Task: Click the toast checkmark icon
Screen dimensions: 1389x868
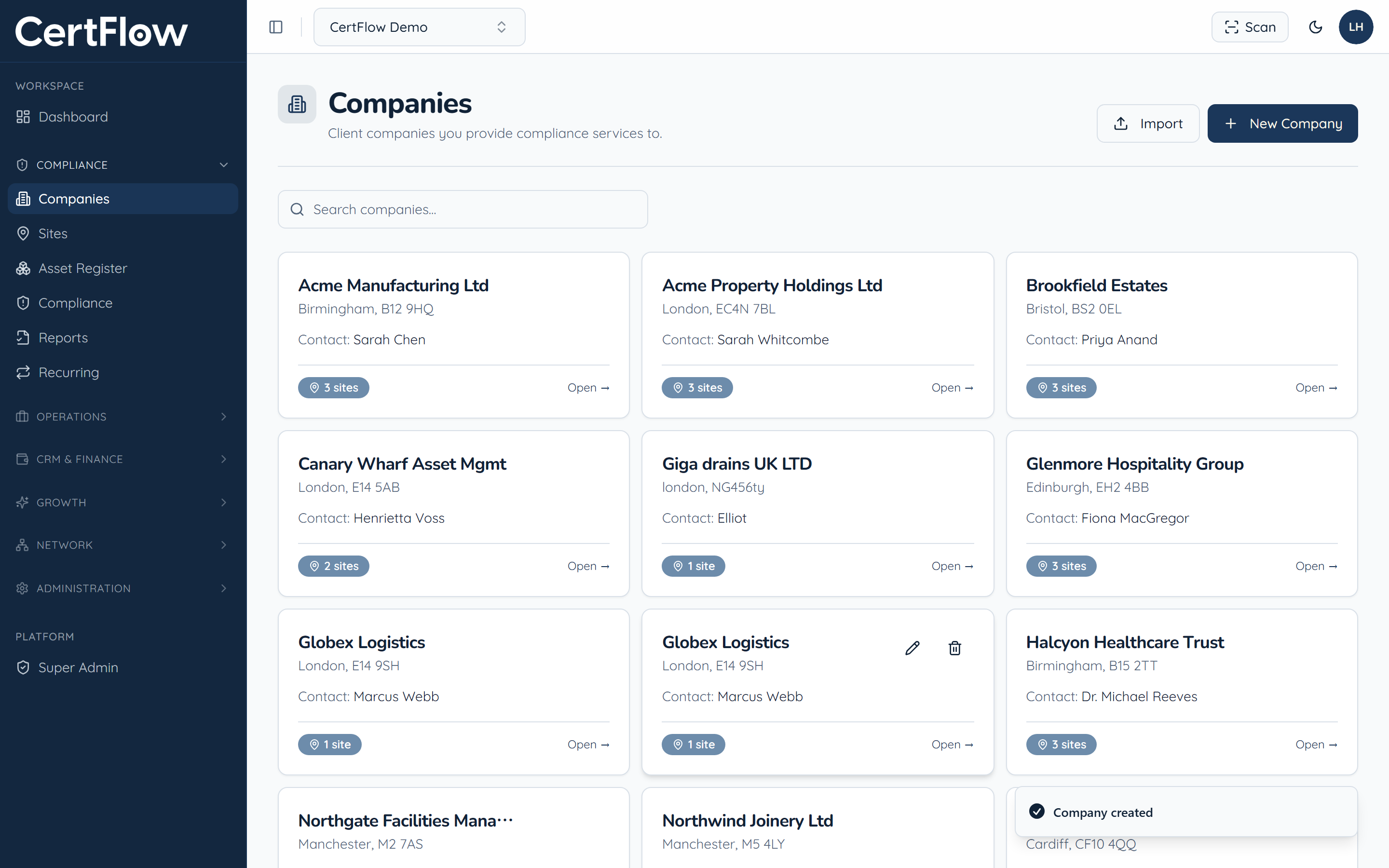Action: click(x=1036, y=811)
